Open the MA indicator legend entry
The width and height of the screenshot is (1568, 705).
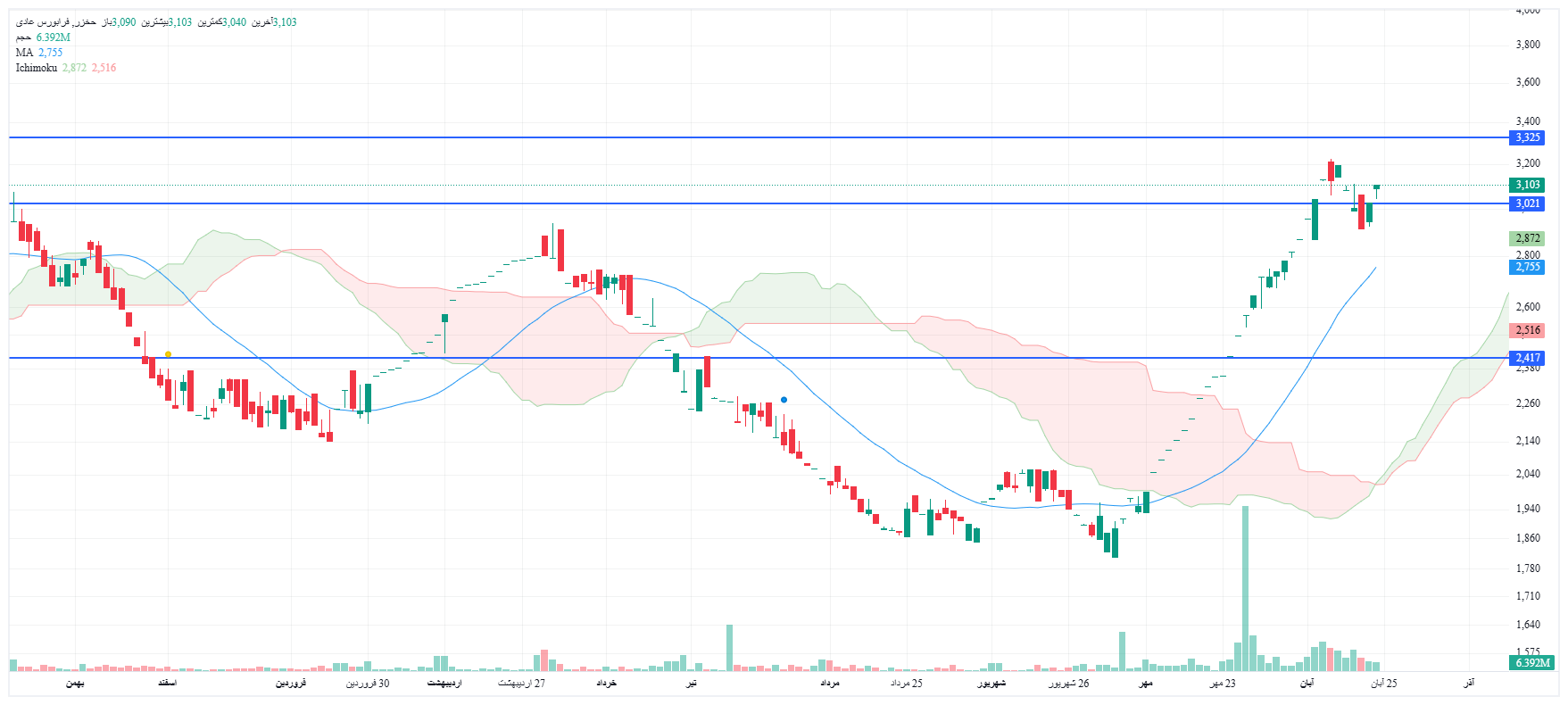tap(24, 53)
